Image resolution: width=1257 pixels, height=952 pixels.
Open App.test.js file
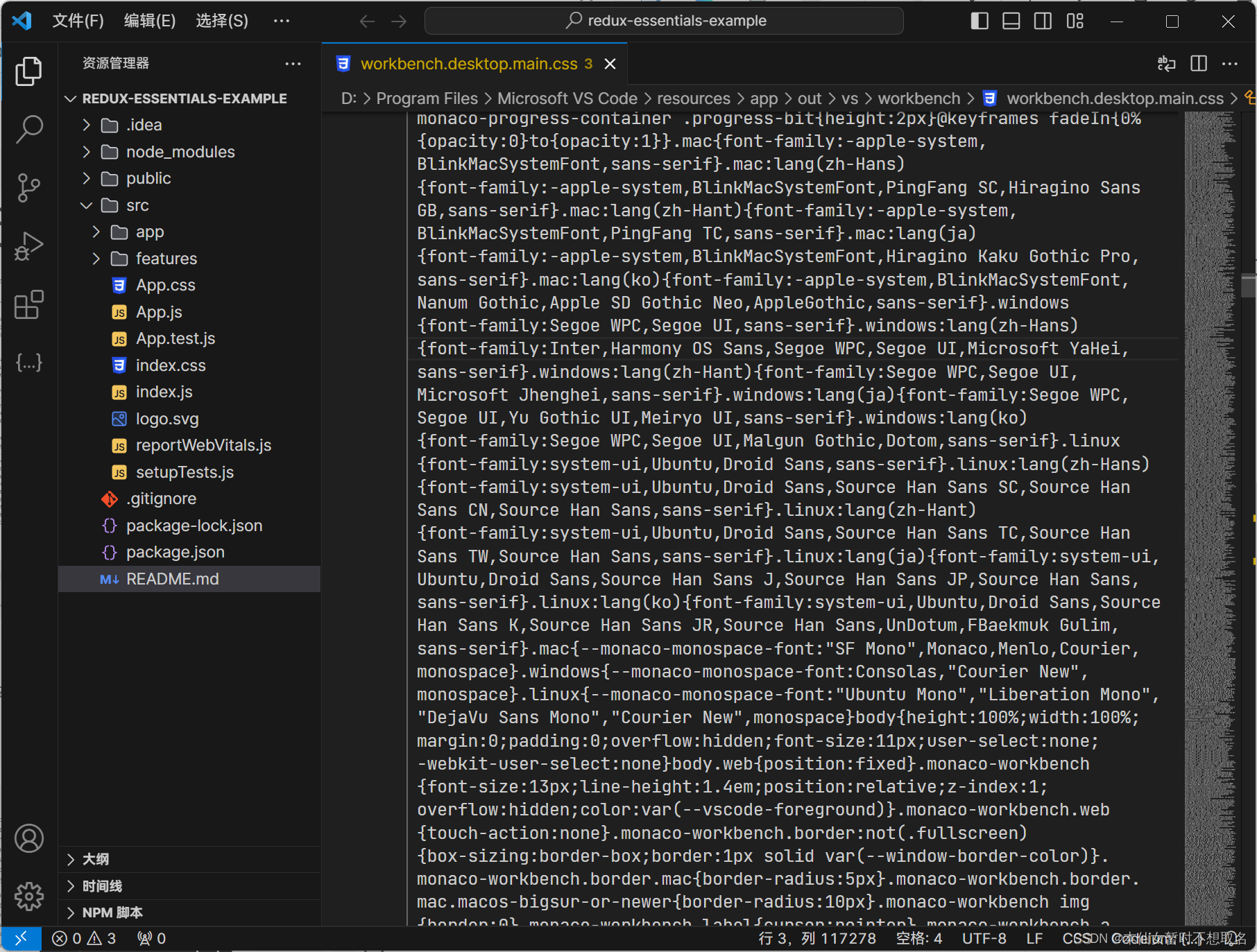pos(189,338)
